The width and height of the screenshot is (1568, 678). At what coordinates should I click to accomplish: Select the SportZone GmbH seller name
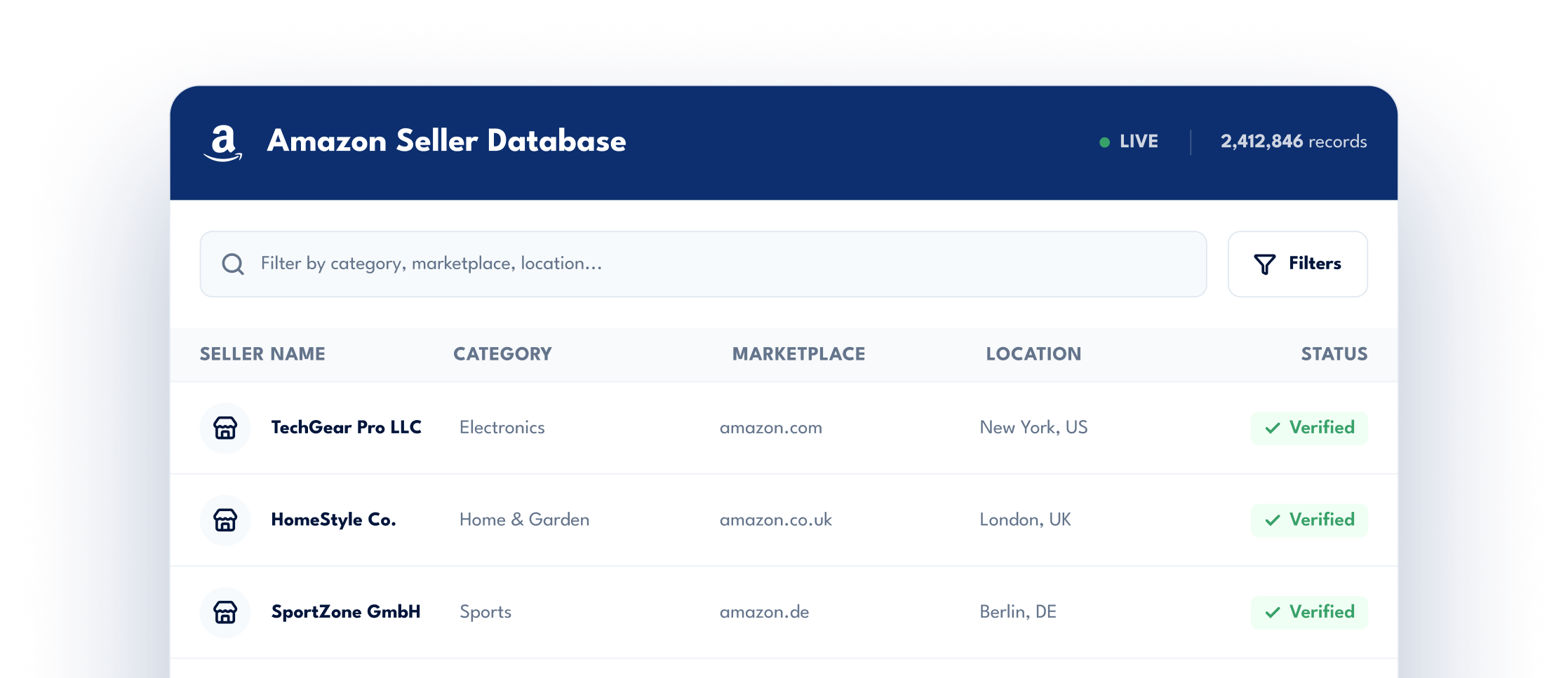(x=346, y=612)
